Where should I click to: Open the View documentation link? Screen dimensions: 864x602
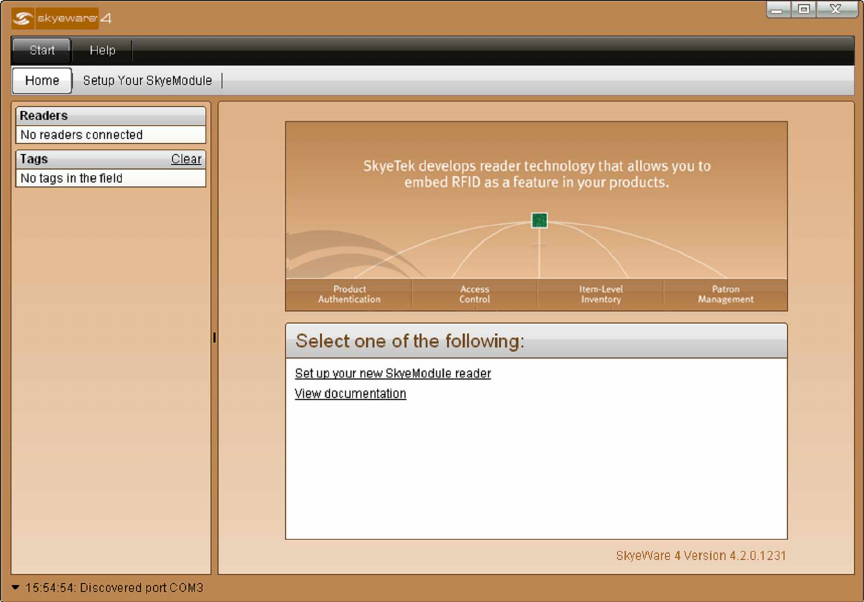[350, 394]
